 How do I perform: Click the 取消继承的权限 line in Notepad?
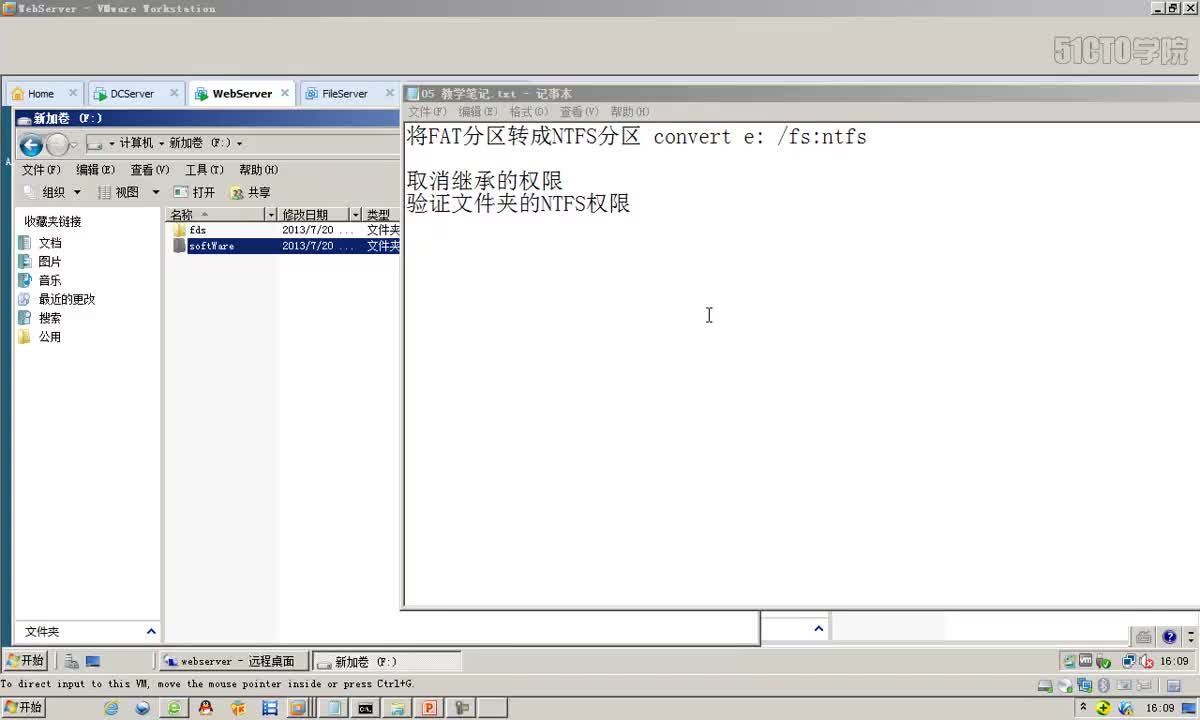(x=485, y=181)
